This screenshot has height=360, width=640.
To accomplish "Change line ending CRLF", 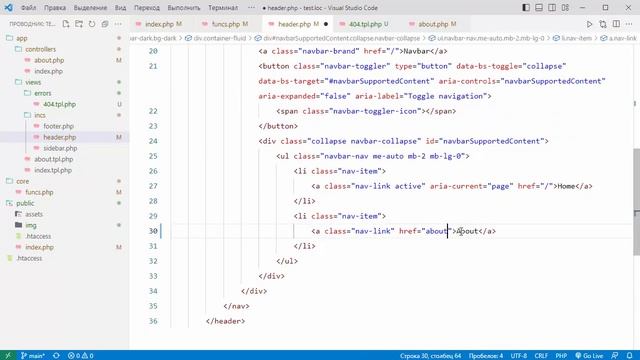I will pyautogui.click(x=541, y=356).
